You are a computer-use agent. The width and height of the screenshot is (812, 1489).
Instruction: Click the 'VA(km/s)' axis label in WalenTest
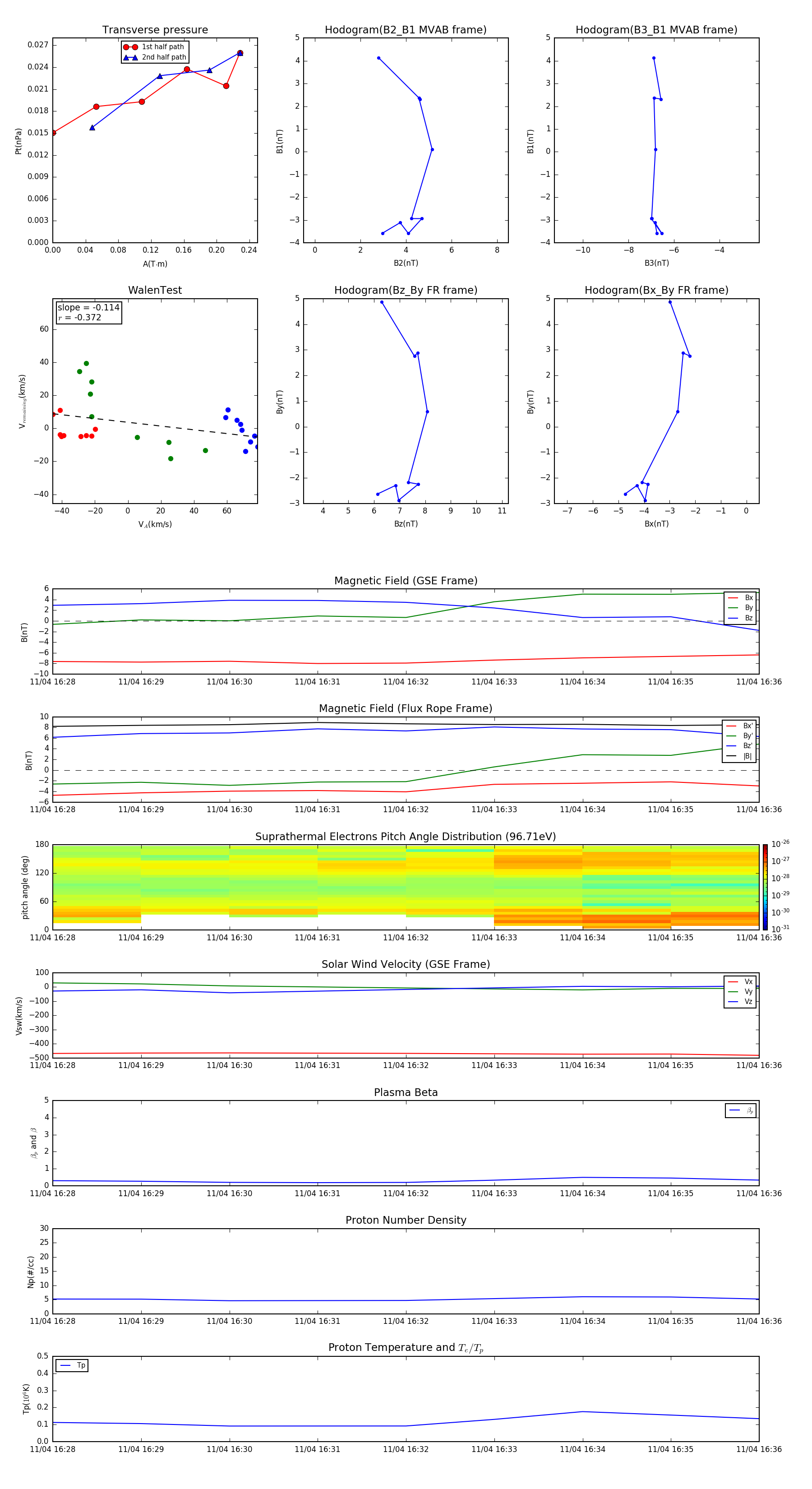[x=155, y=524]
